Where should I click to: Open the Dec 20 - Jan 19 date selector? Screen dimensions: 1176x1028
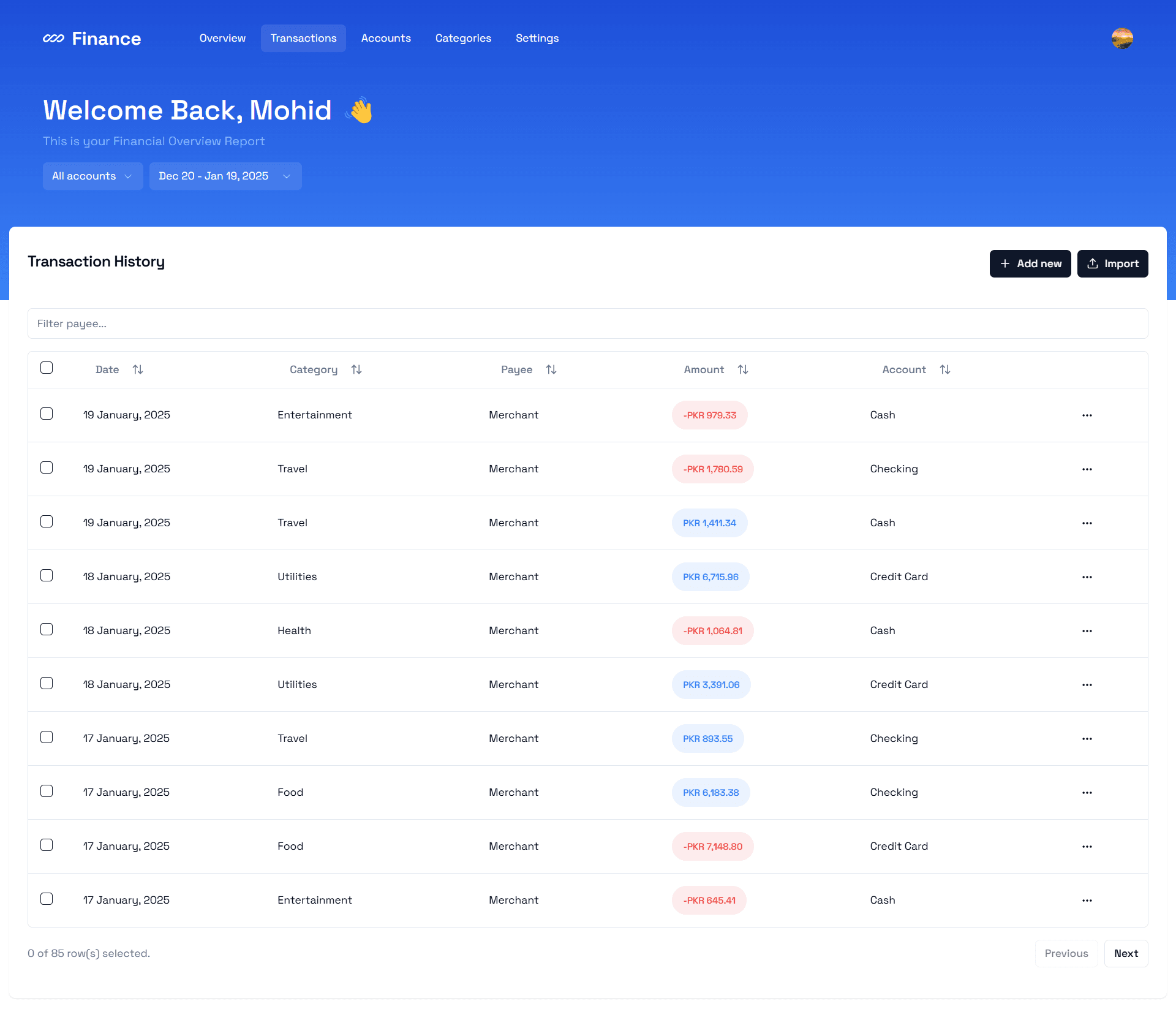[225, 176]
